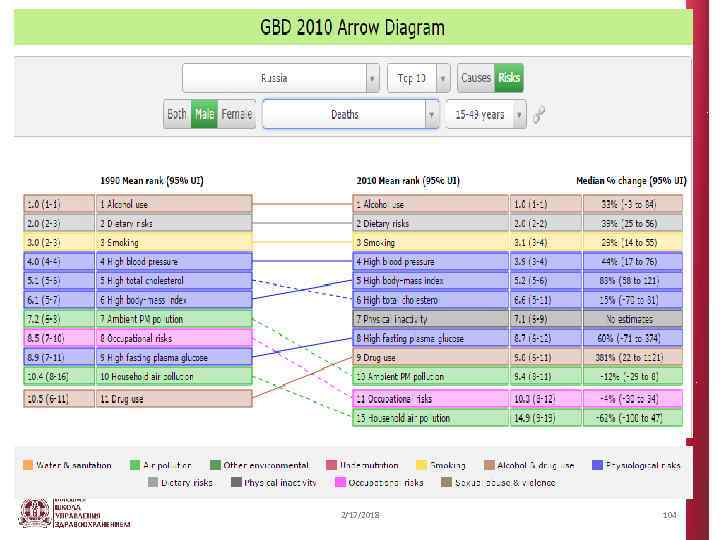Click the 2010 mean rank value 14.9
Screen dimensions: 720x540
(546, 418)
